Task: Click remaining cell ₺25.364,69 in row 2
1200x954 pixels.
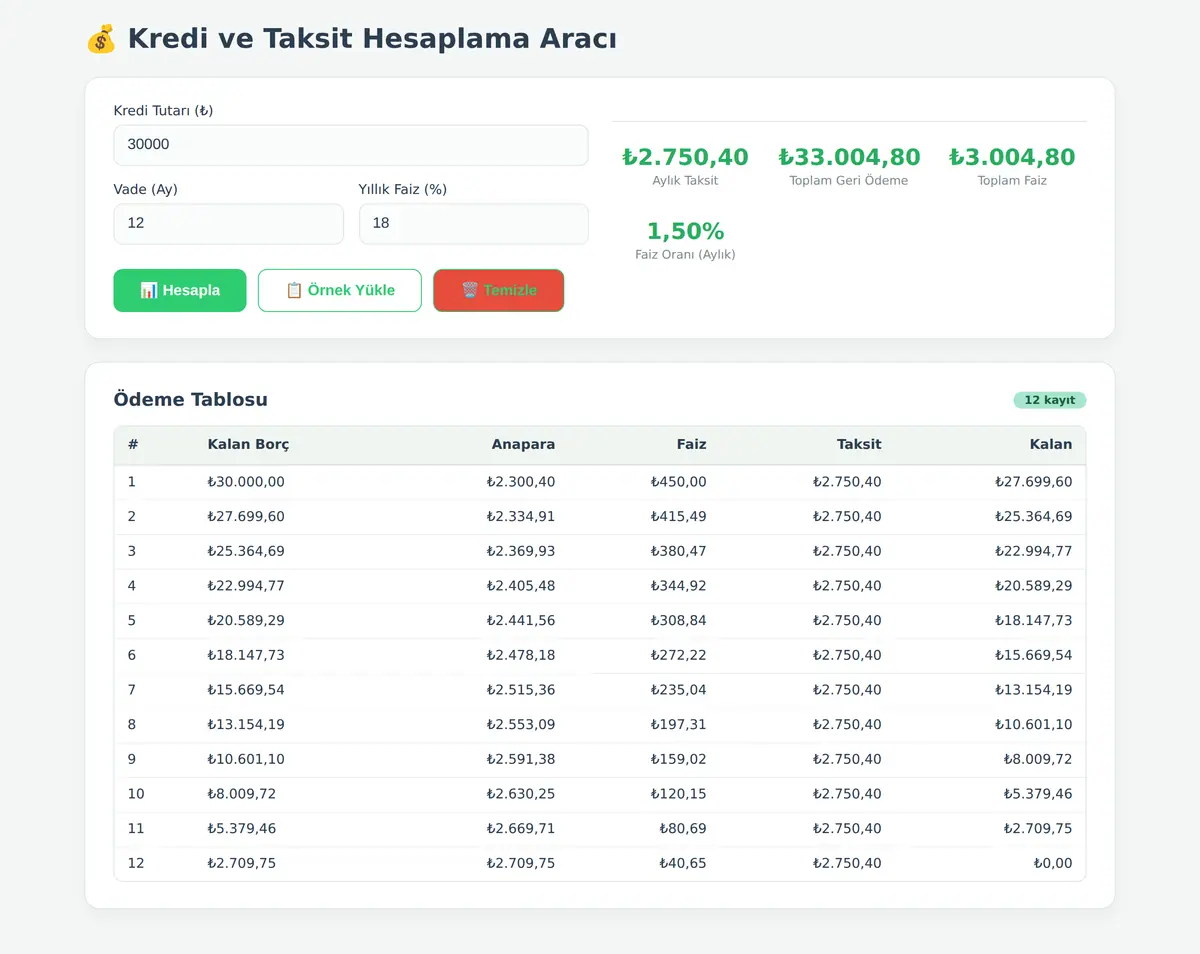Action: tap(1033, 516)
